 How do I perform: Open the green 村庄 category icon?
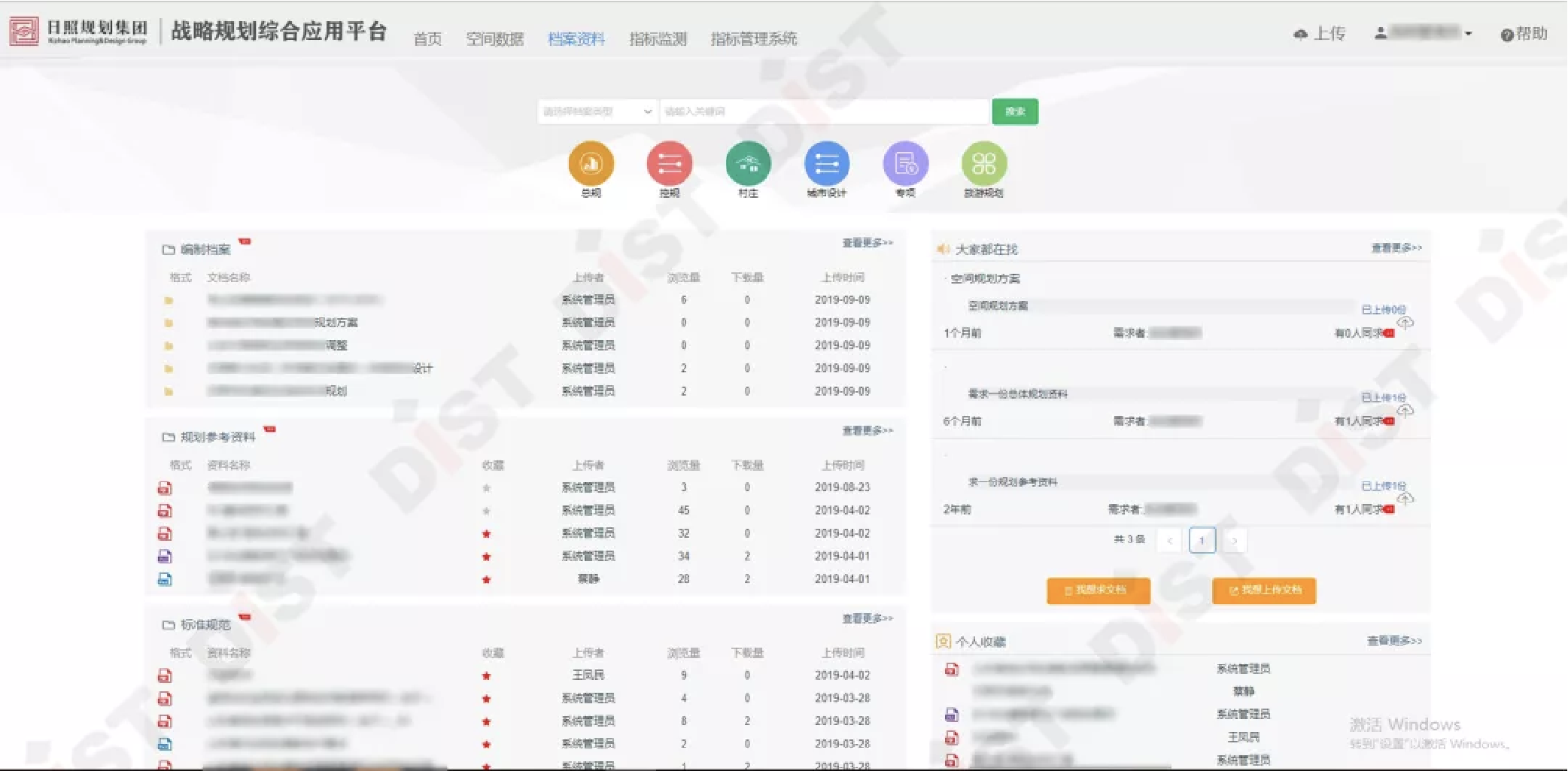pyautogui.click(x=748, y=163)
